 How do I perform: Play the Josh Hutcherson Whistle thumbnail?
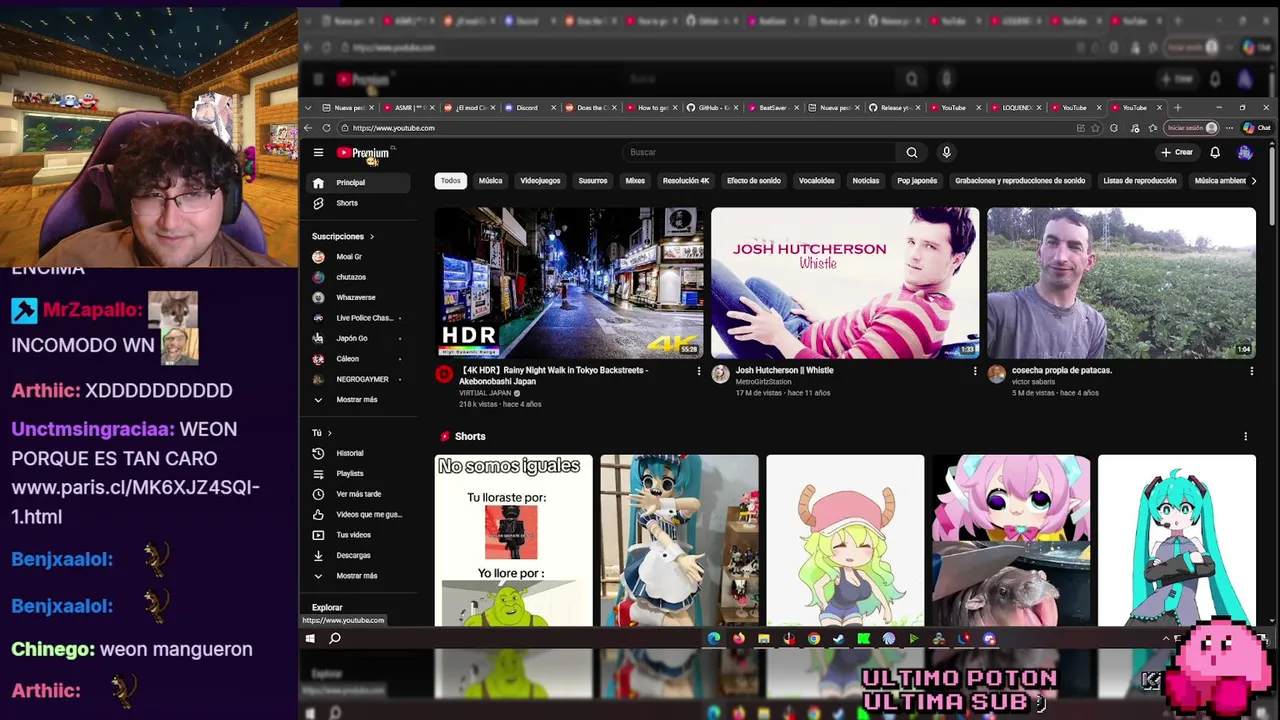click(x=845, y=283)
